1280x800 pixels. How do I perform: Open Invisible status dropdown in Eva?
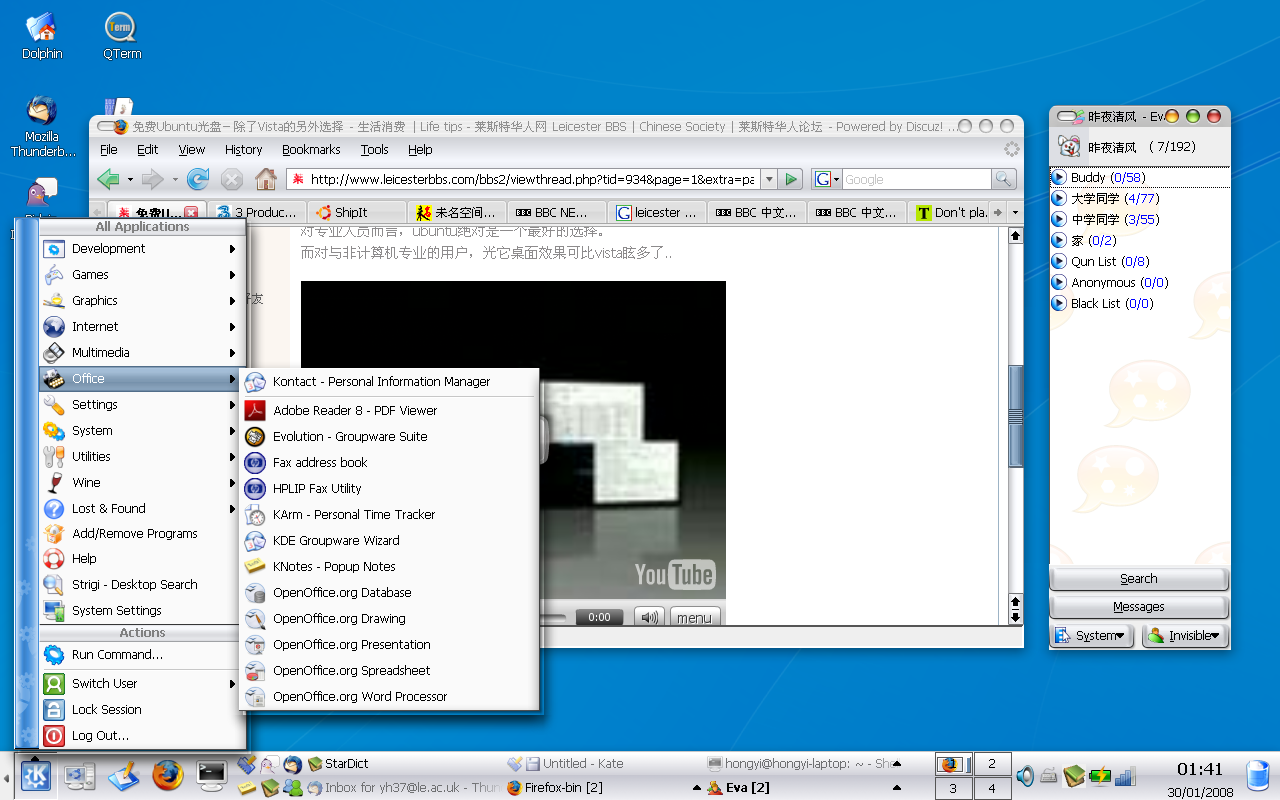click(x=1184, y=635)
